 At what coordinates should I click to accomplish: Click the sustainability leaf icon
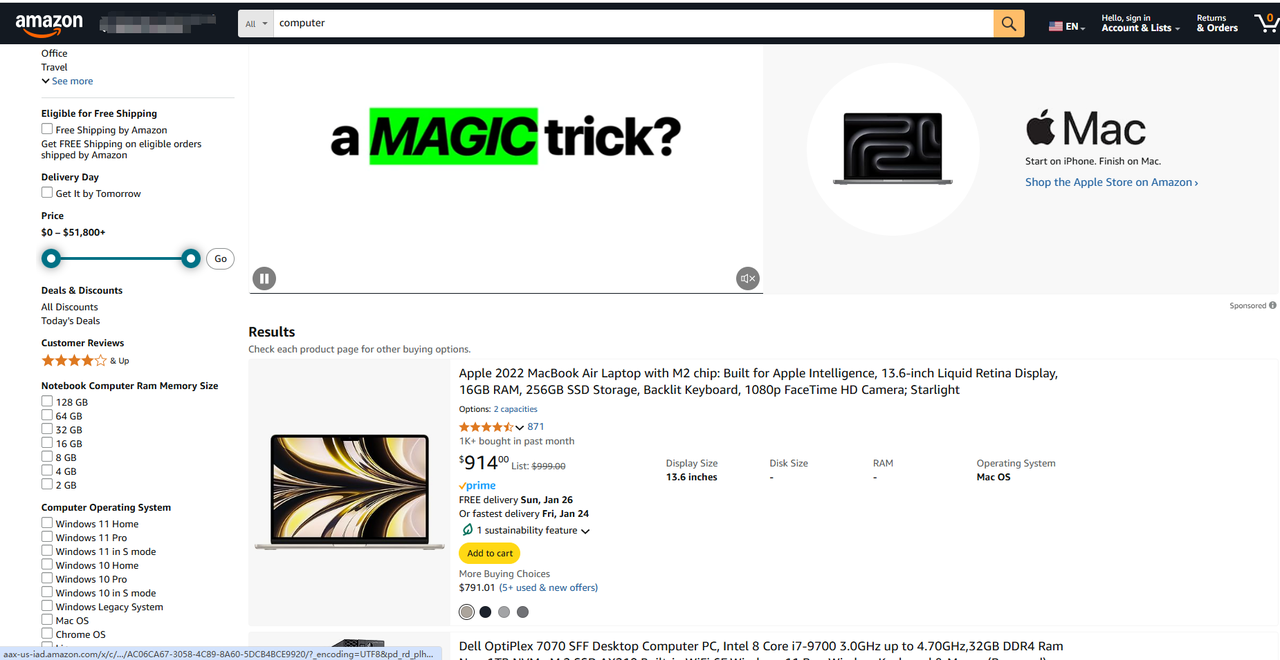click(467, 530)
